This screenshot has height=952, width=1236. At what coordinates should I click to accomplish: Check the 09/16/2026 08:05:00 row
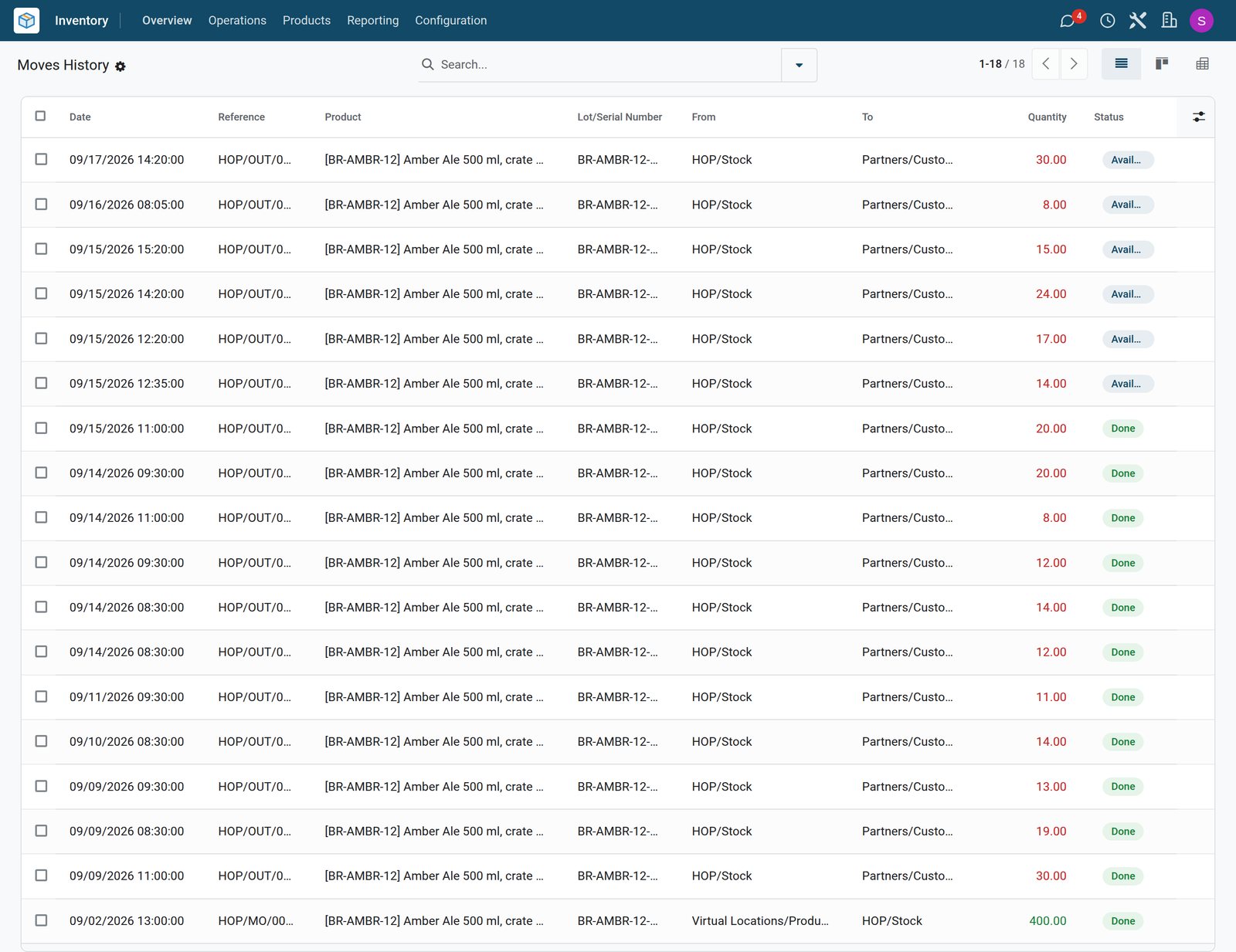[x=41, y=204]
